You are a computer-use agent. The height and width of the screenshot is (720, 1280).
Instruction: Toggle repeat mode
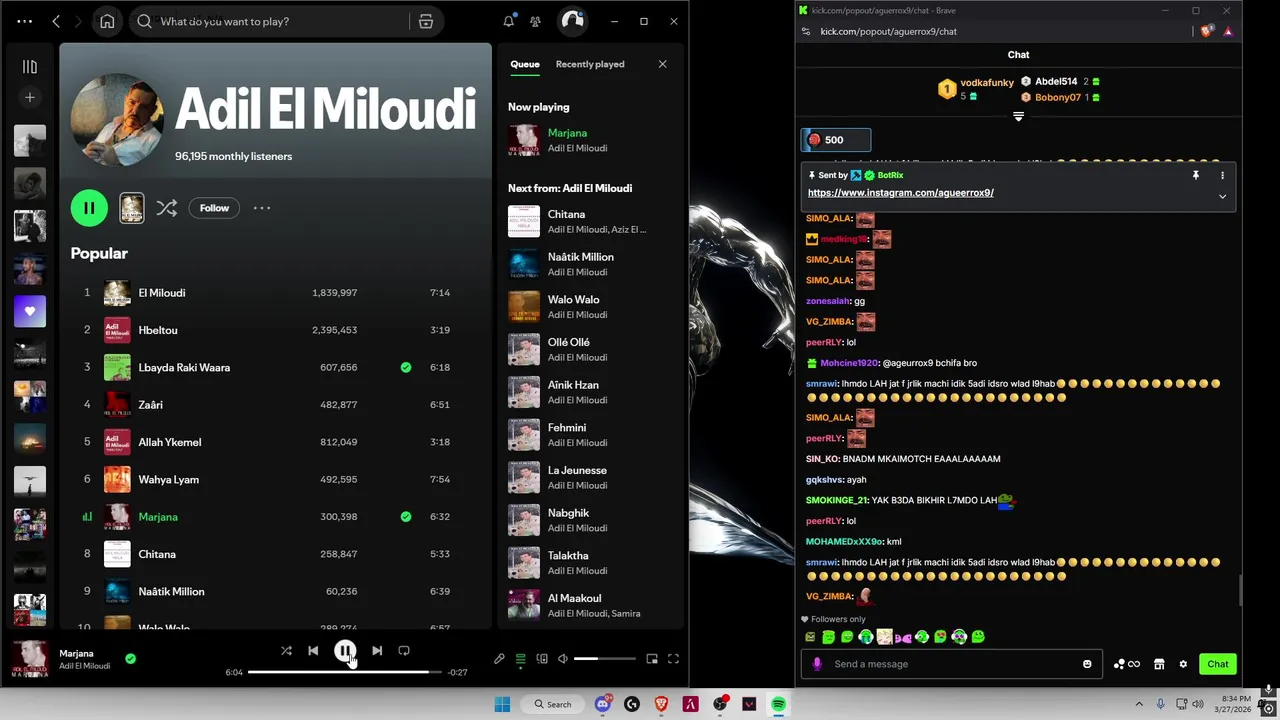tap(404, 651)
